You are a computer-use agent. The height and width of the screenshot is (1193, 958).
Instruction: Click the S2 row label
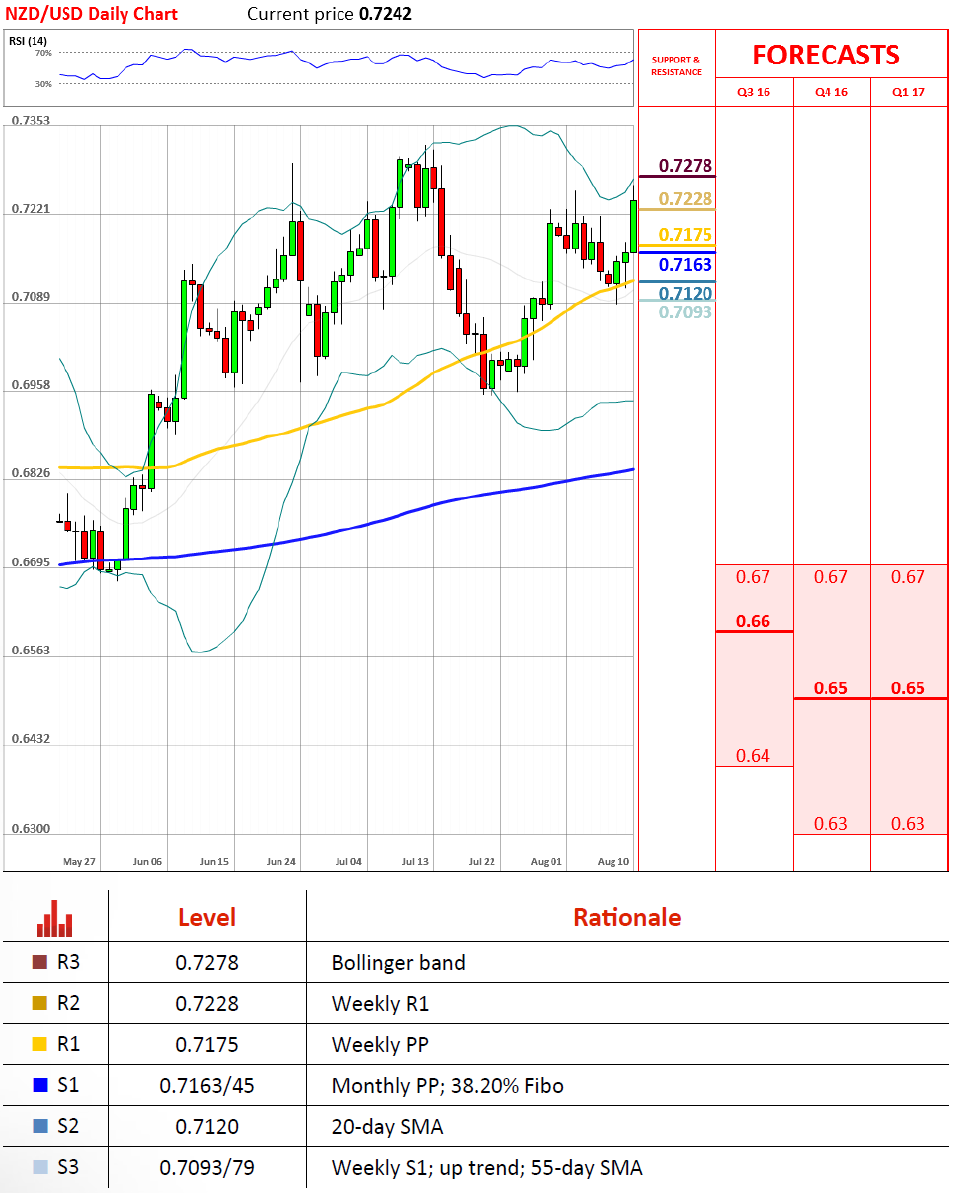pos(68,1126)
